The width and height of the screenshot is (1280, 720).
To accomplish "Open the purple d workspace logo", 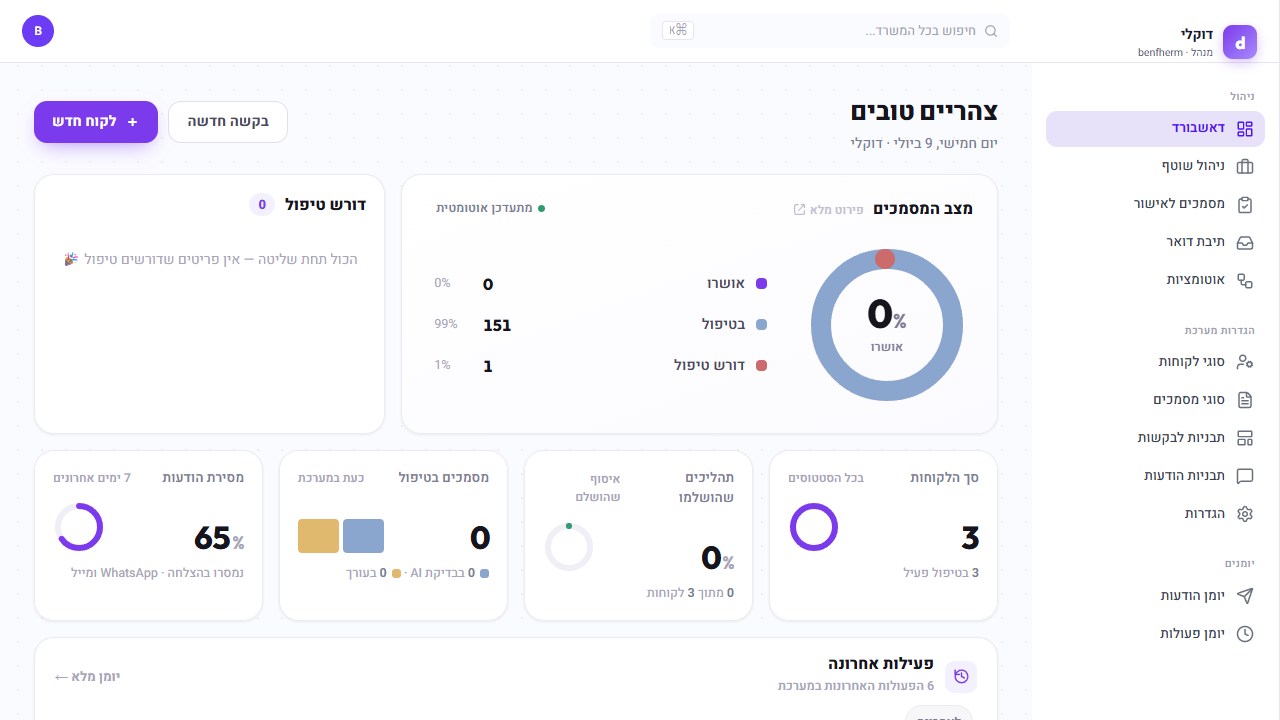I will click(1240, 42).
